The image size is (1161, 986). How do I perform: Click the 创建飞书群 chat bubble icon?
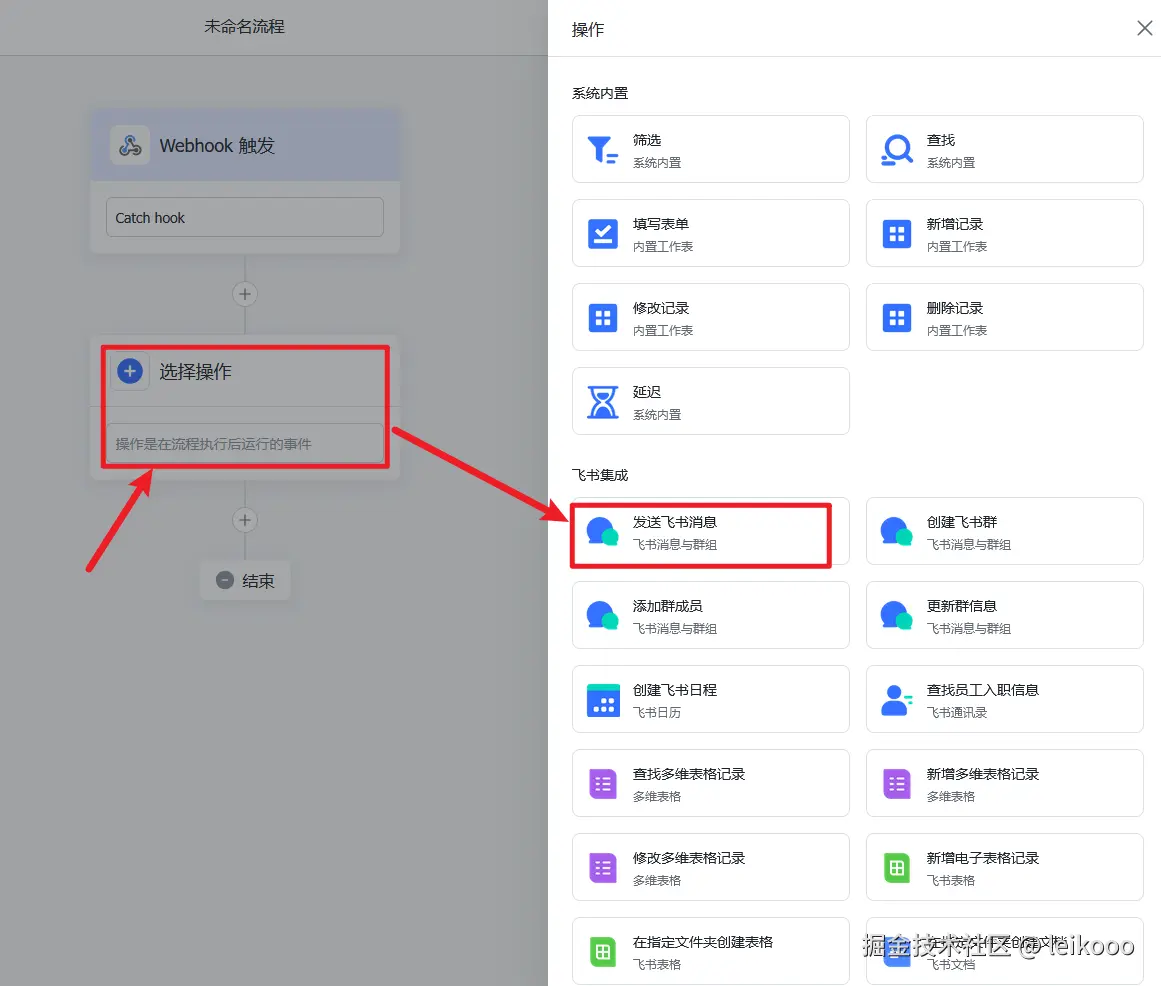tap(897, 531)
